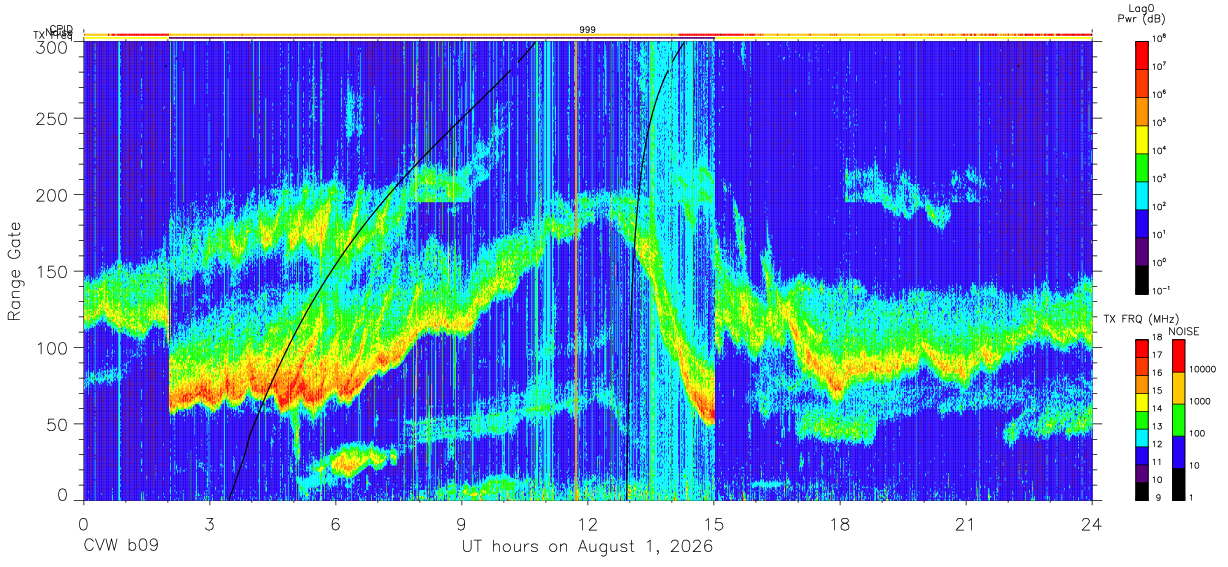The image size is (1228, 567).
Task: Click the blue segment of the NOISE colorbar
Action: coord(1178,451)
